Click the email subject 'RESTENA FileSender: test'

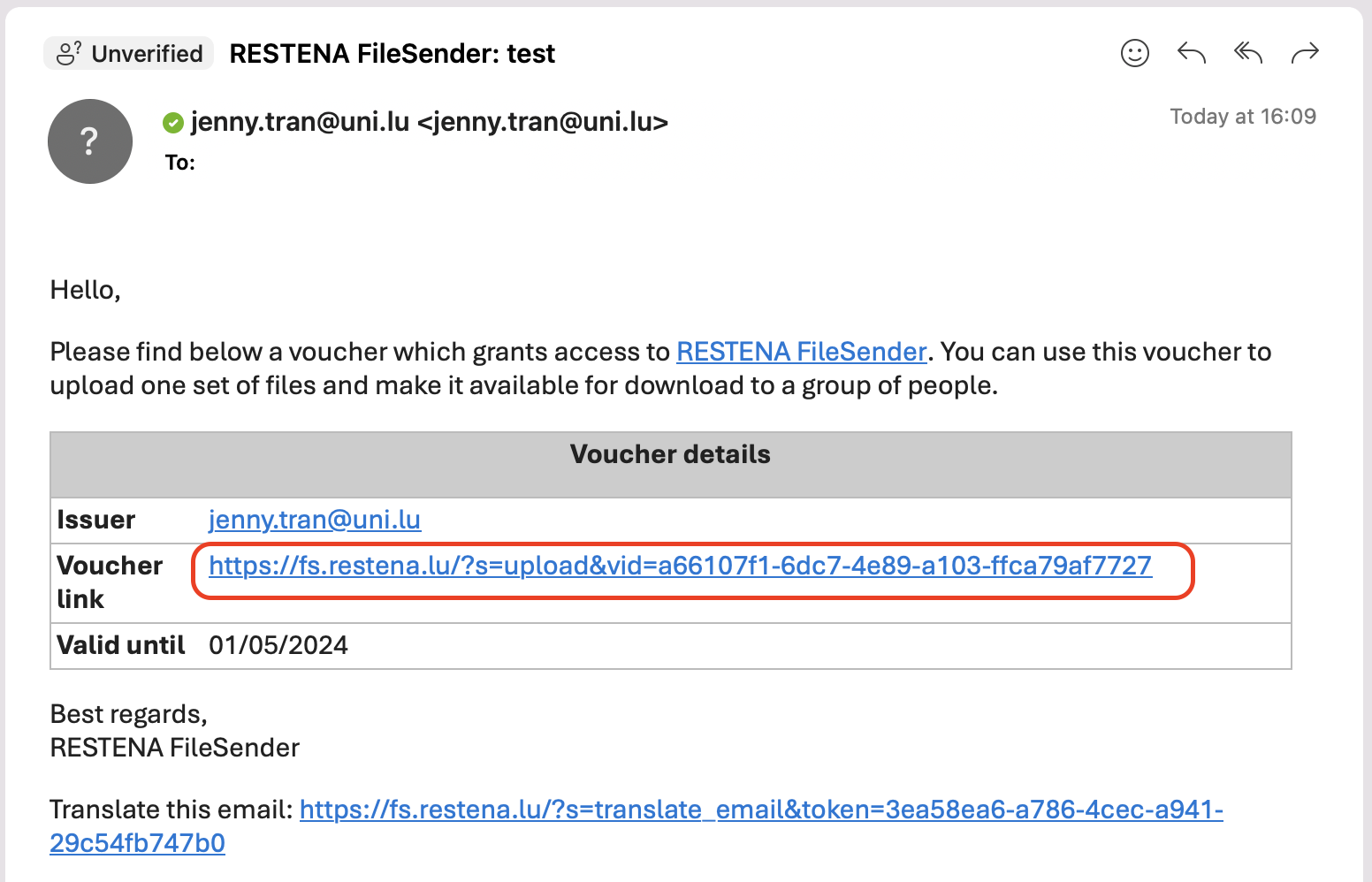(392, 54)
